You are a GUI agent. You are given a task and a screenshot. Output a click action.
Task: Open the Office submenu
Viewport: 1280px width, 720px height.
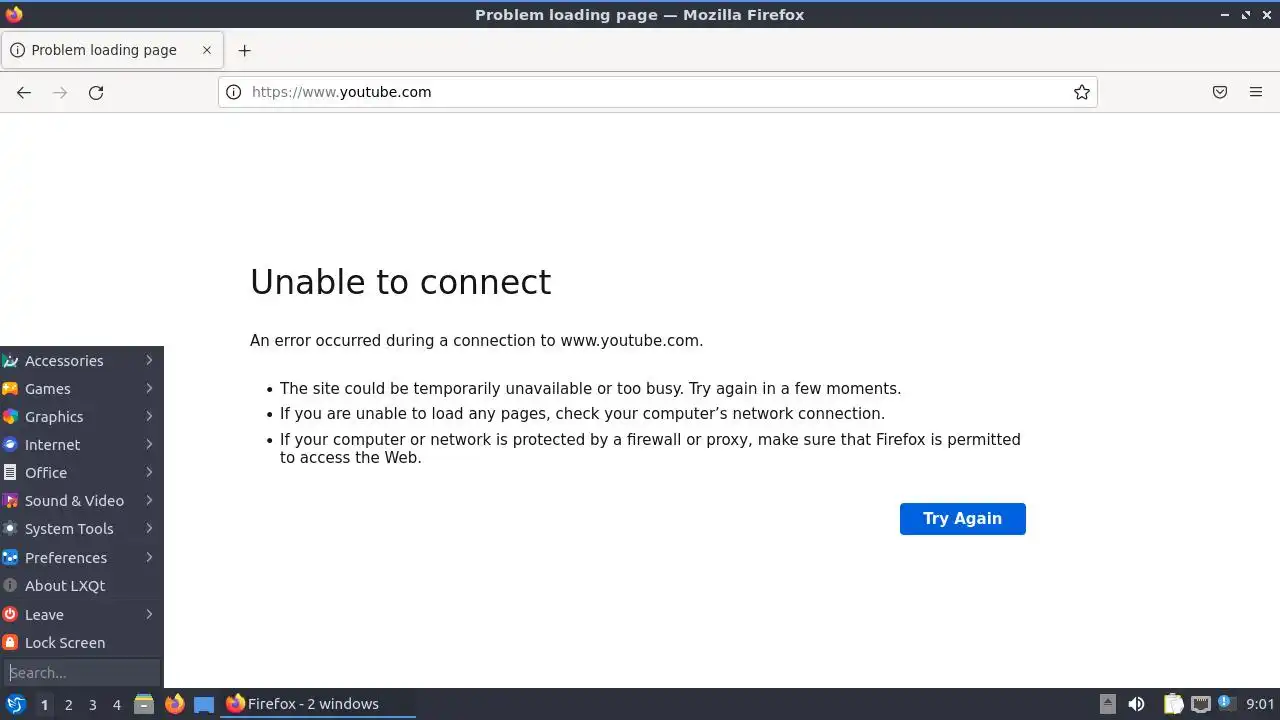point(81,472)
